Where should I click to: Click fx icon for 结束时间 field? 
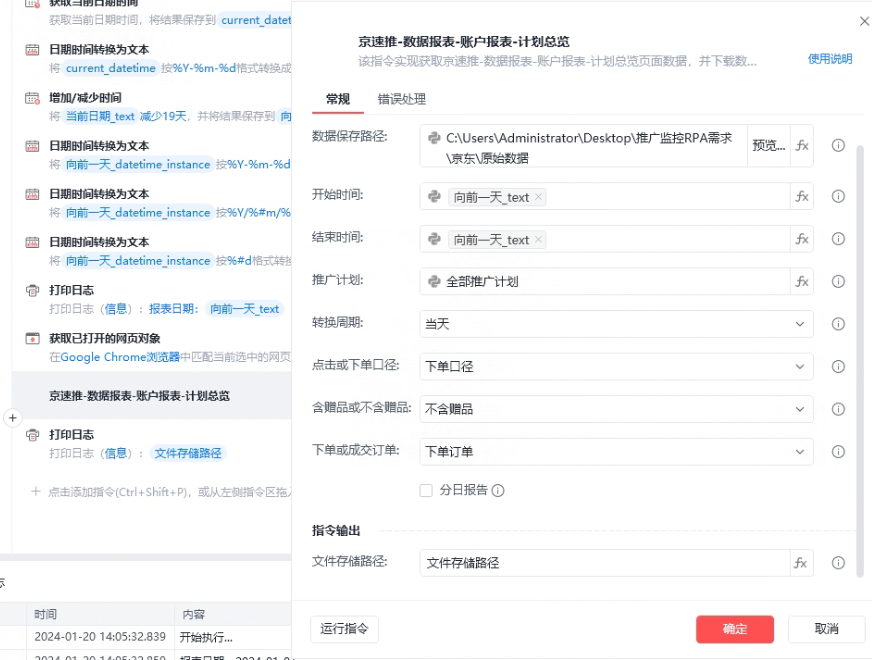tap(801, 239)
